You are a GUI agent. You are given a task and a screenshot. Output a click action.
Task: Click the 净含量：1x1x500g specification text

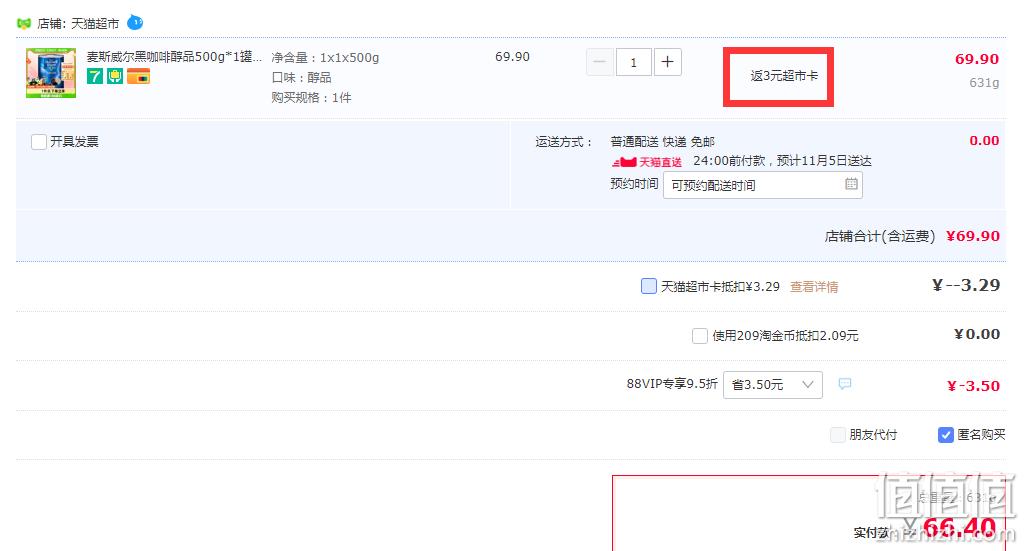[325, 58]
